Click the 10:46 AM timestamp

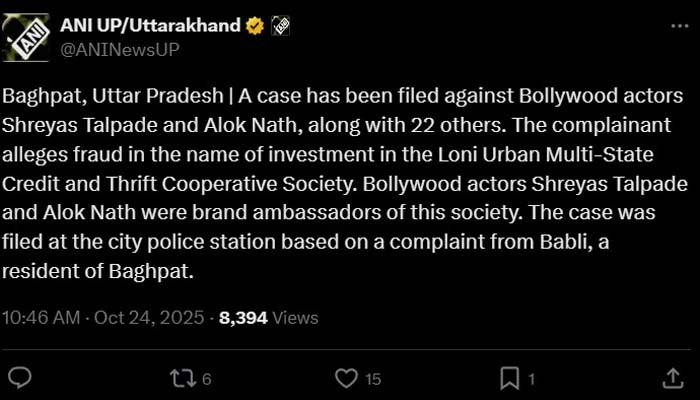41,319
